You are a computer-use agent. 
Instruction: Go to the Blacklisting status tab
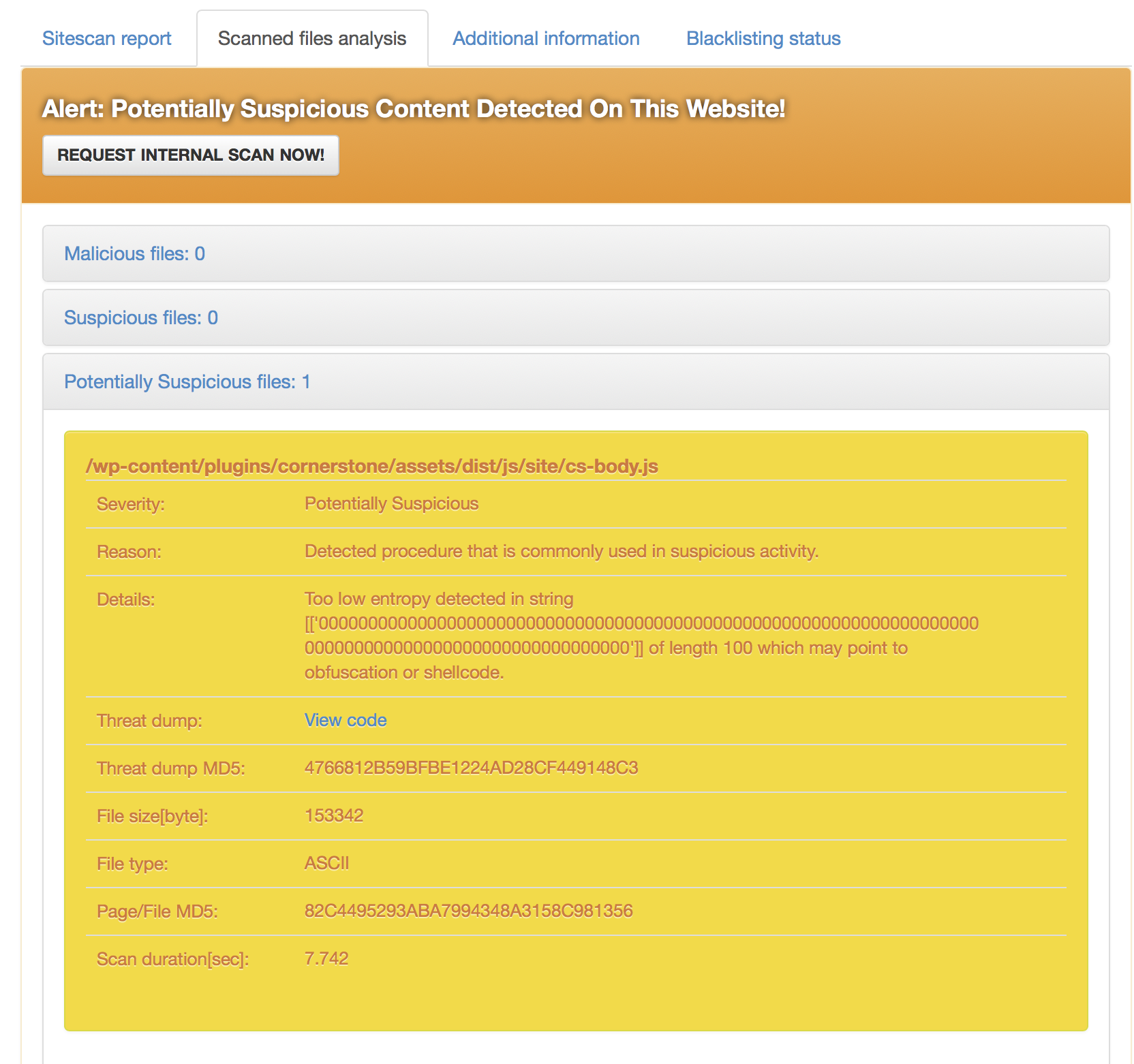tap(763, 39)
